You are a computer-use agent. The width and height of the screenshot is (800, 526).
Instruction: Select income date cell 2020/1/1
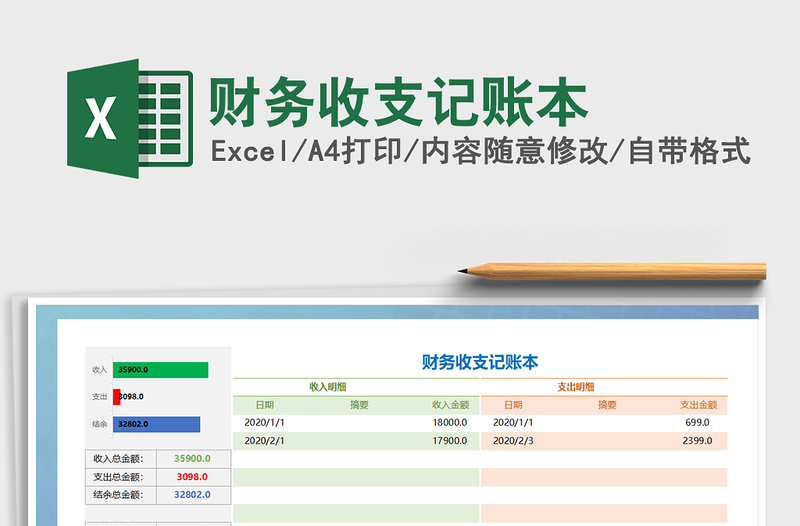264,423
